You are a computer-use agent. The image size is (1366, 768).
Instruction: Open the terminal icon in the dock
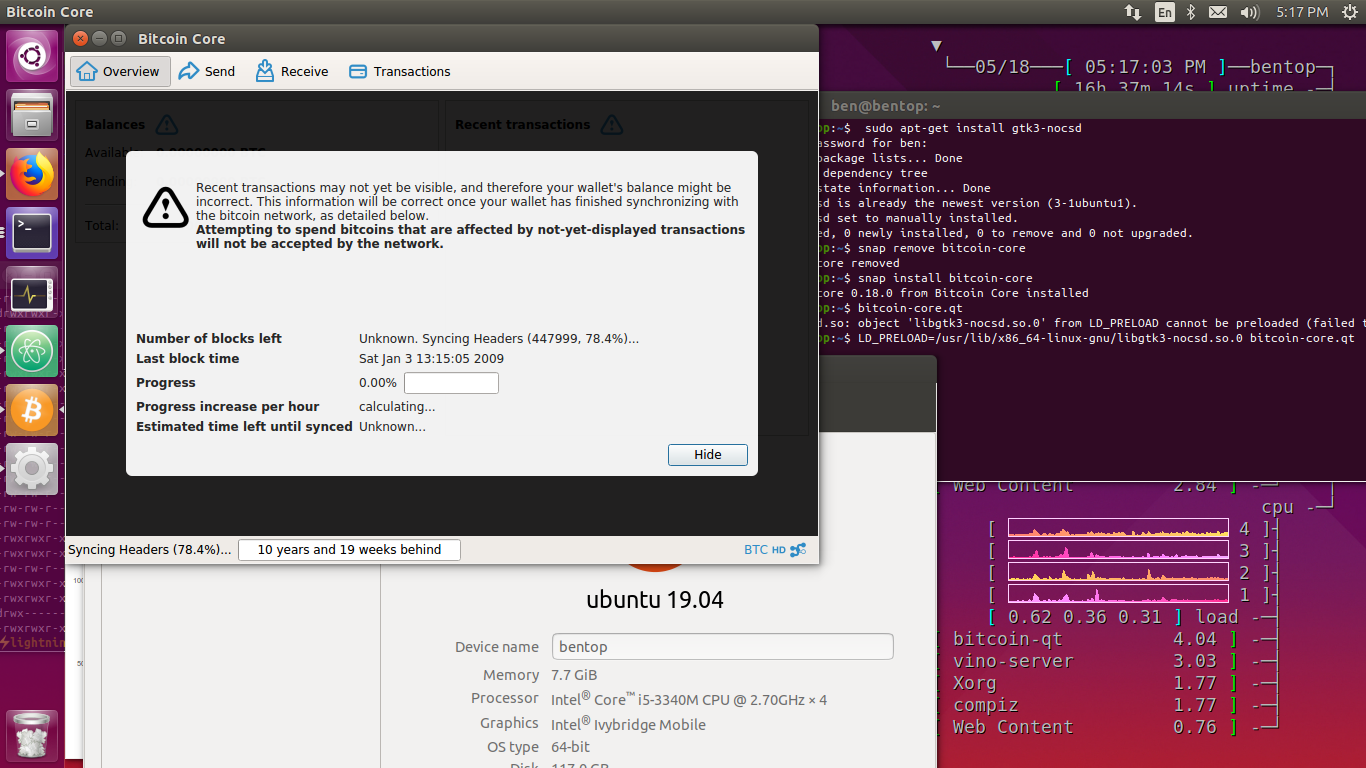tap(31, 232)
